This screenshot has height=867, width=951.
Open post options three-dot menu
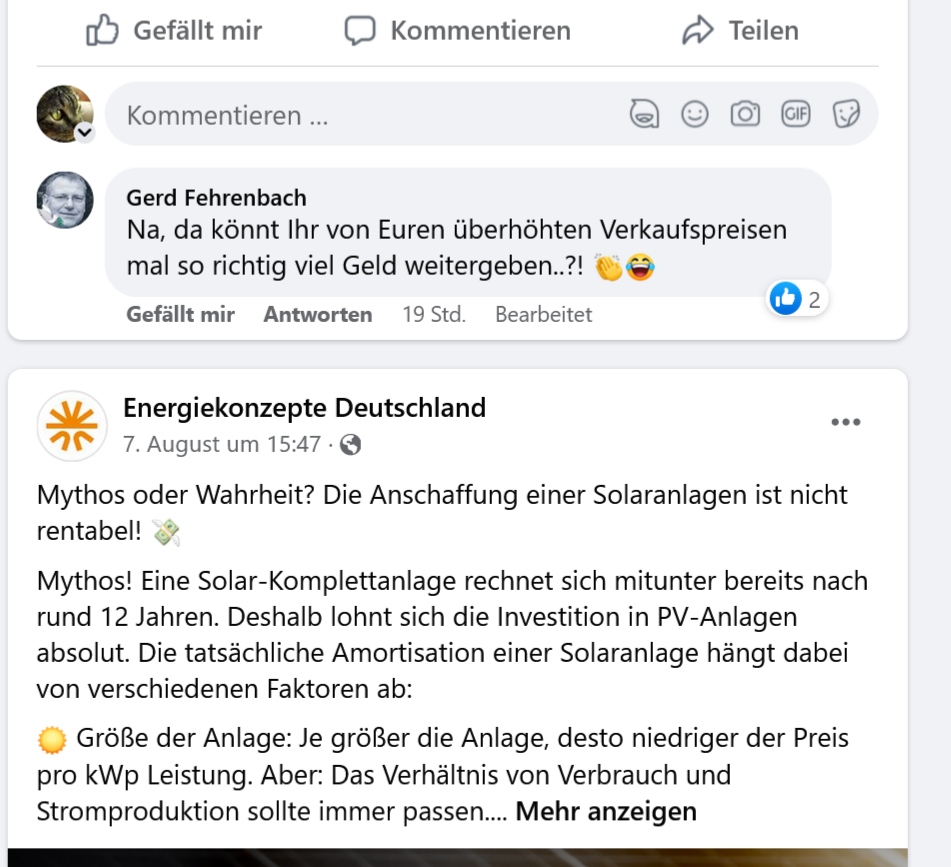(845, 422)
